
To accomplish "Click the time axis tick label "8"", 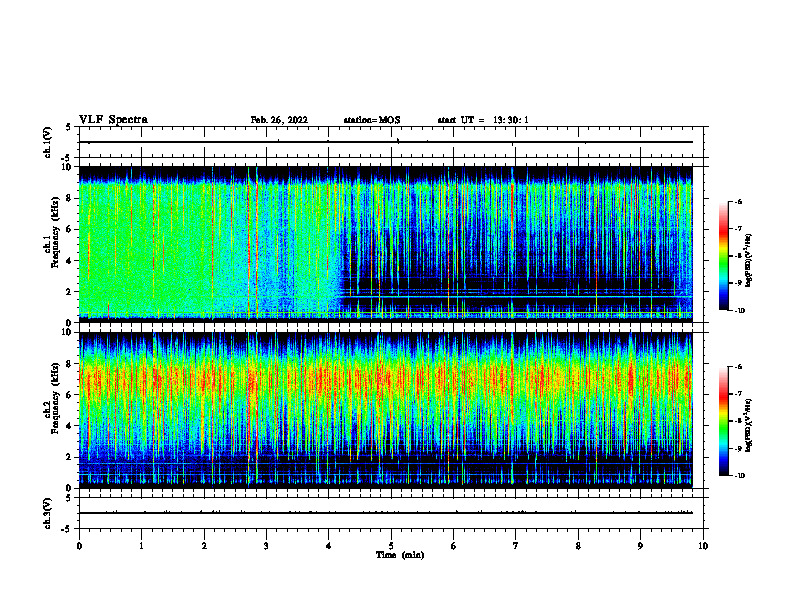I will (578, 546).
